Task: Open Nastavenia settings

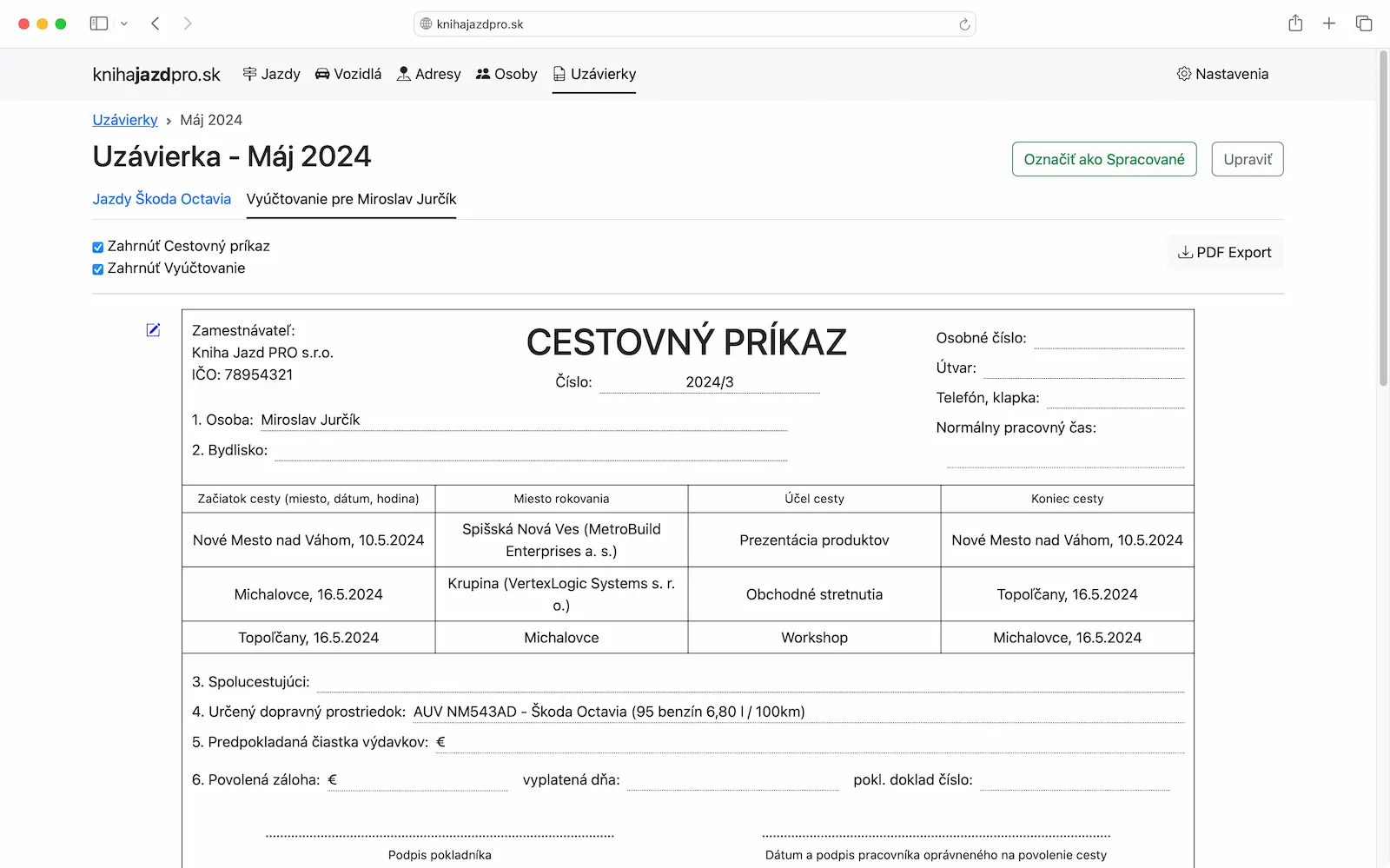Action: (x=1222, y=74)
